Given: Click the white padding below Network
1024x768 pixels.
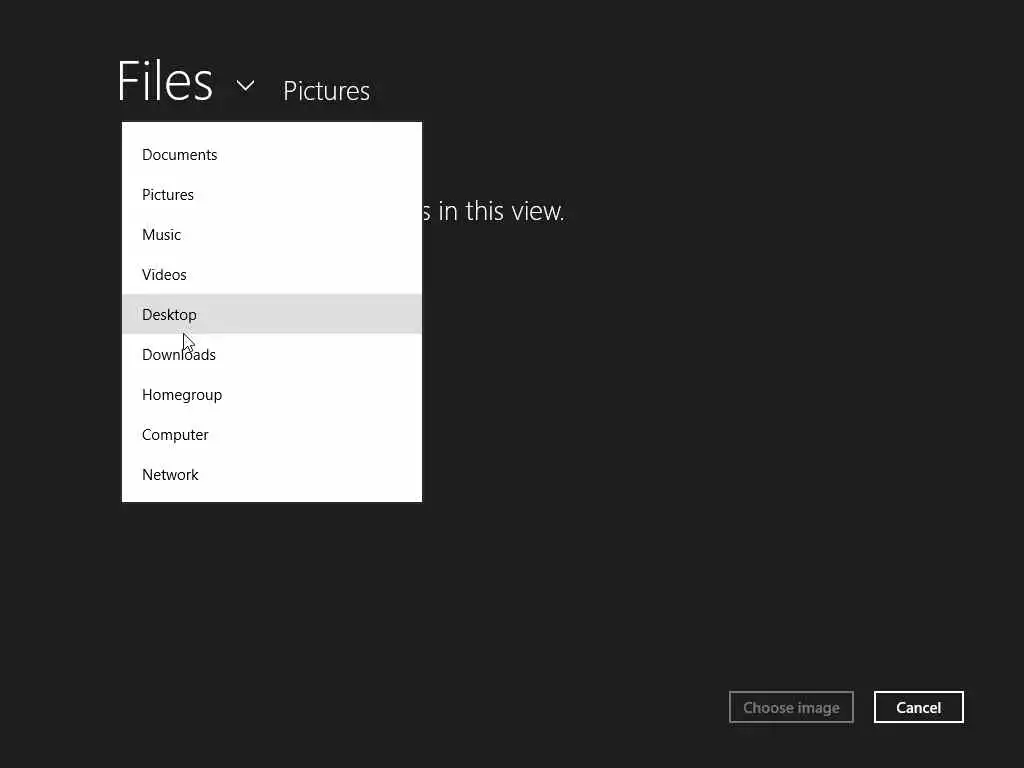Looking at the screenshot, I should 272,495.
